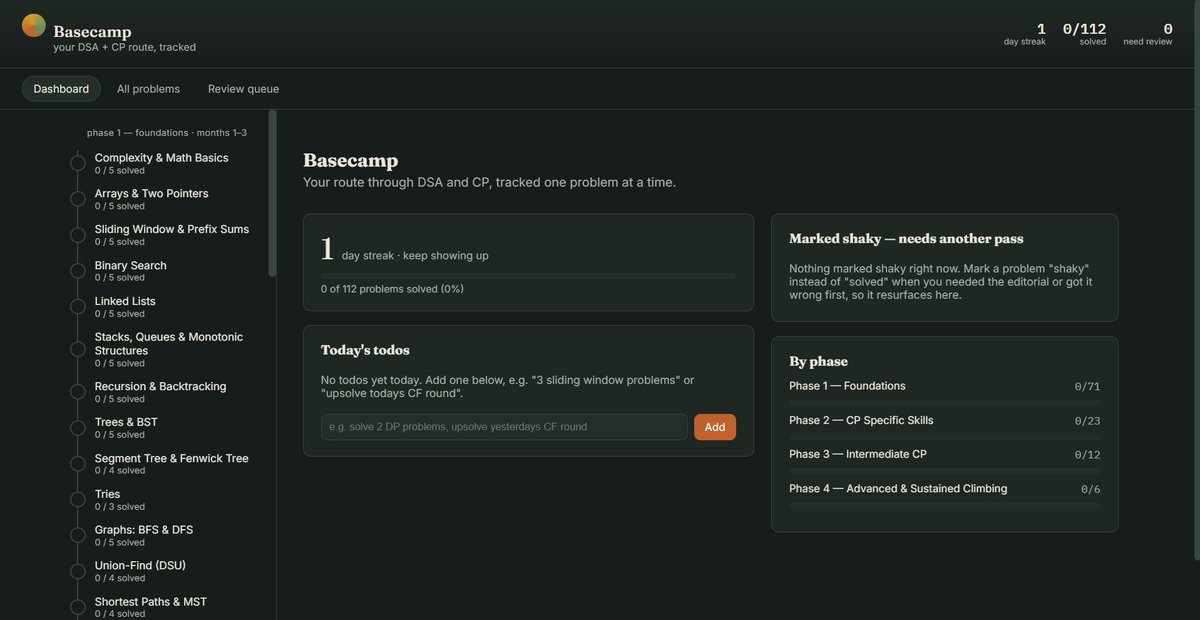
Task: Open the Tries topic
Action: 107,494
